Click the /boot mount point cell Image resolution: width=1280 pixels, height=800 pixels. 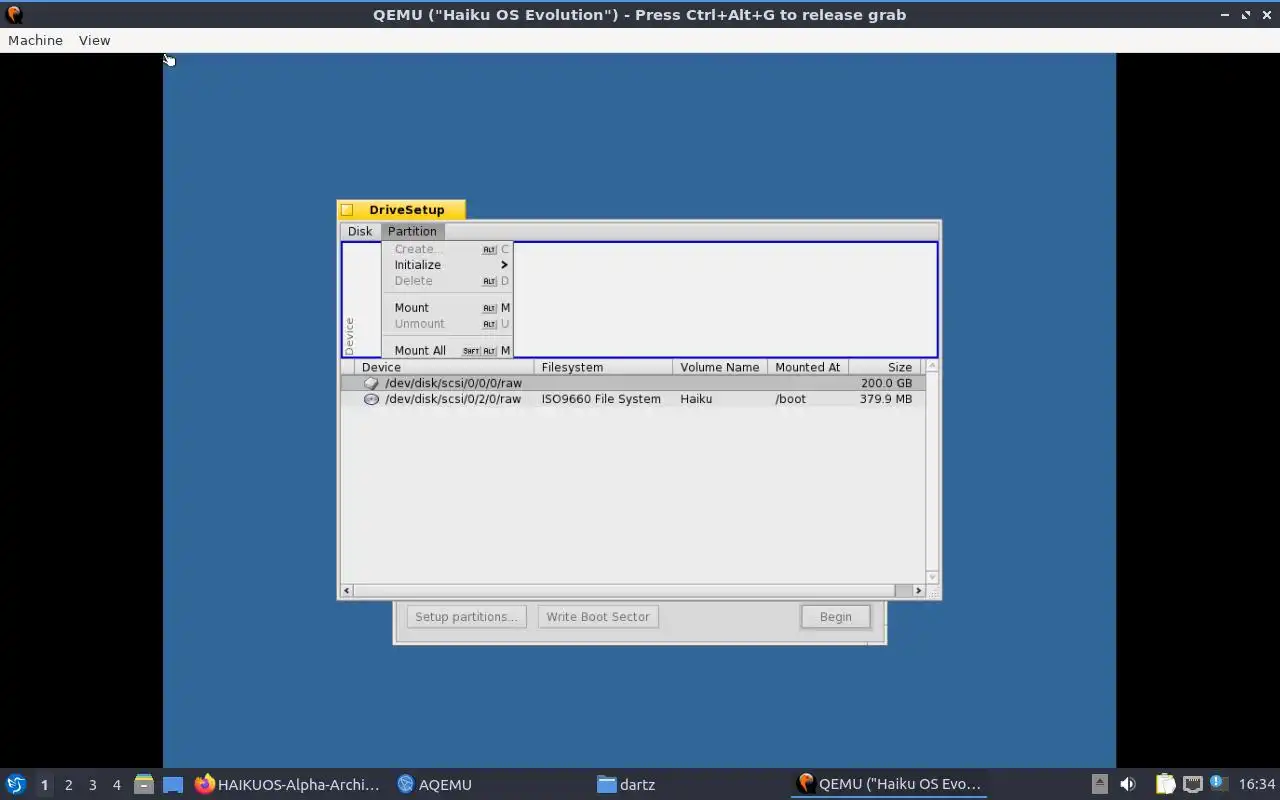tap(790, 399)
